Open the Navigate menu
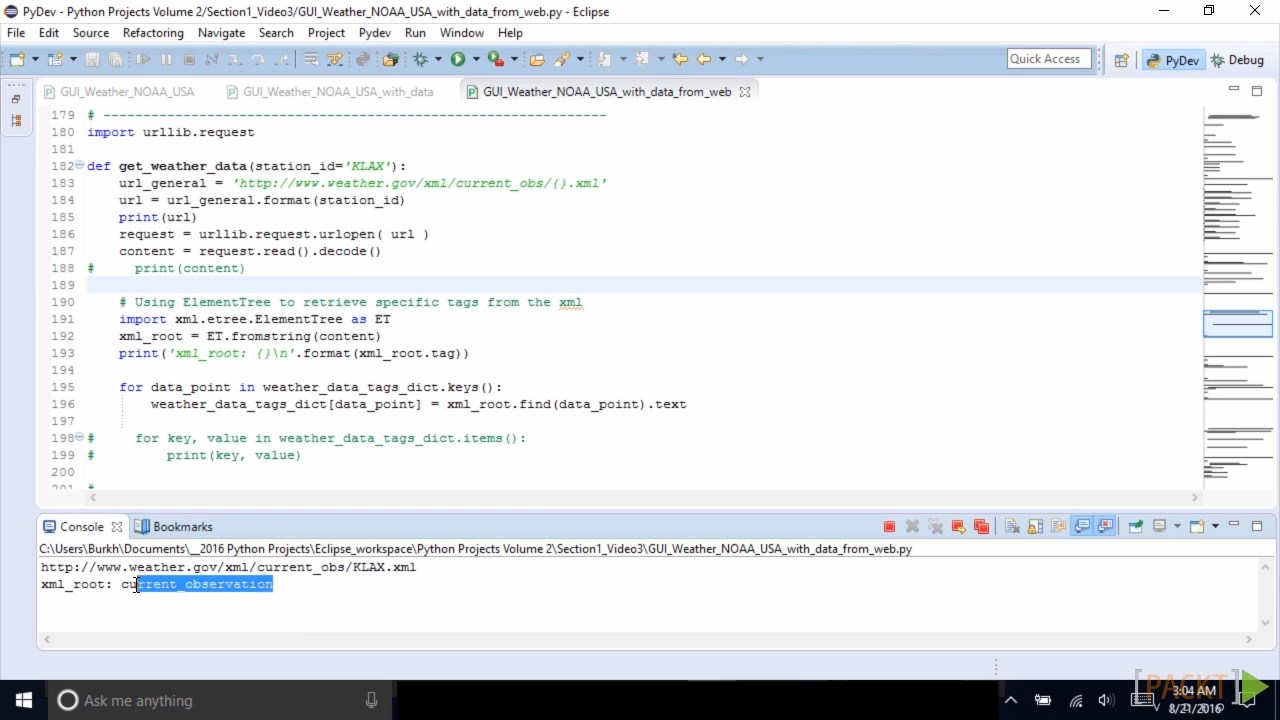The width and height of the screenshot is (1280, 720). coord(221,33)
